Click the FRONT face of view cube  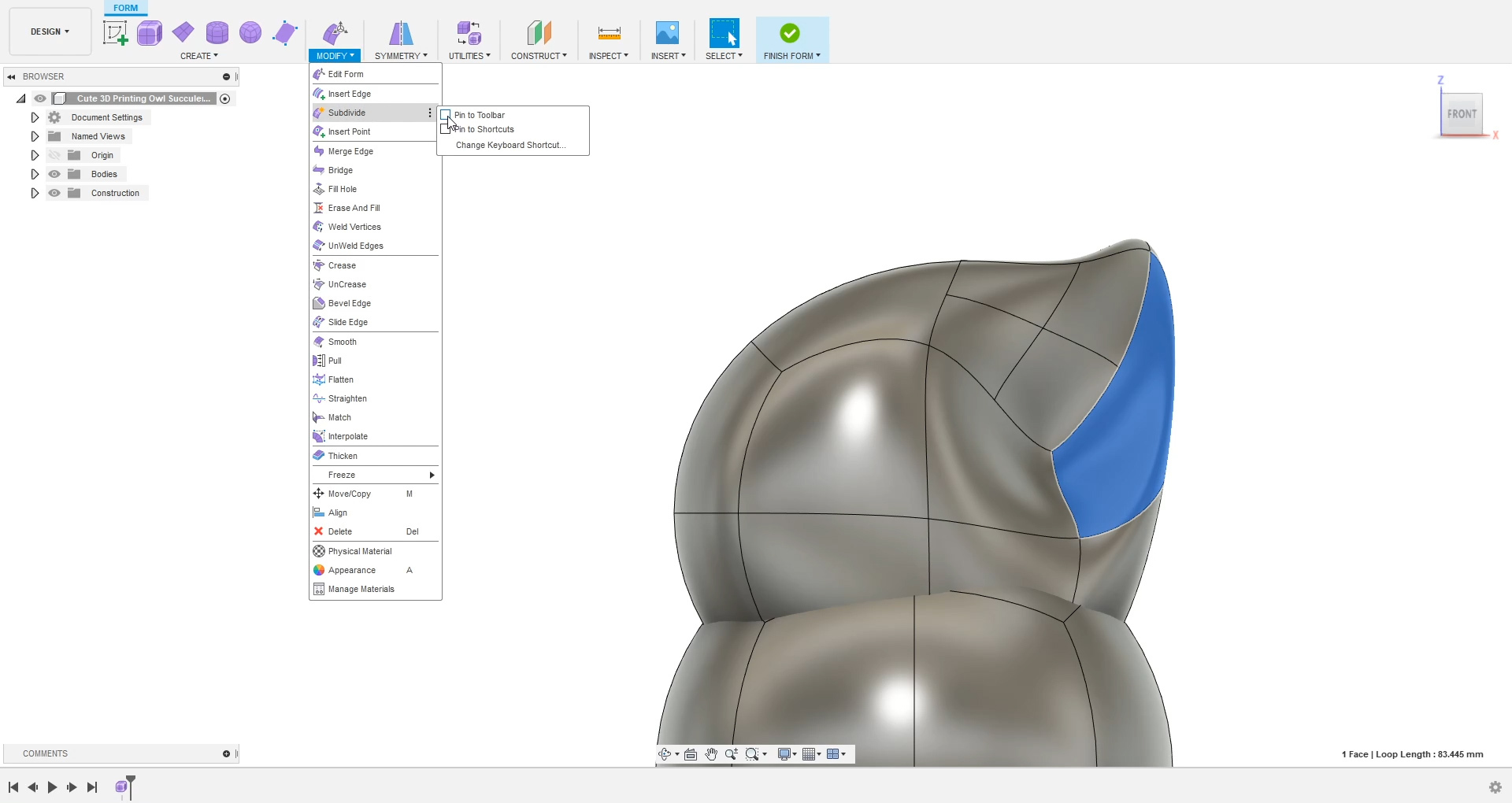1462,114
